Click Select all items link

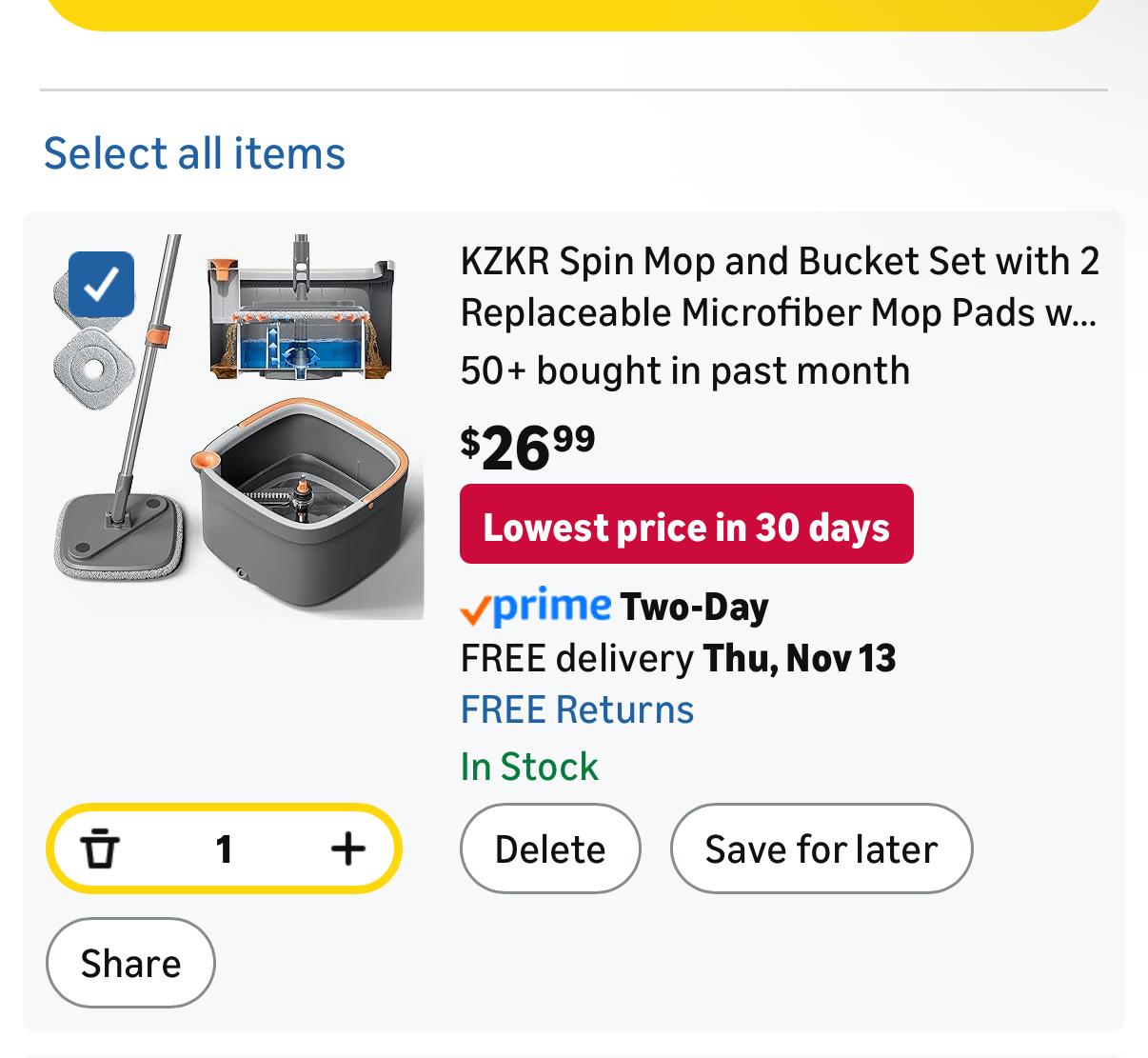click(x=194, y=153)
